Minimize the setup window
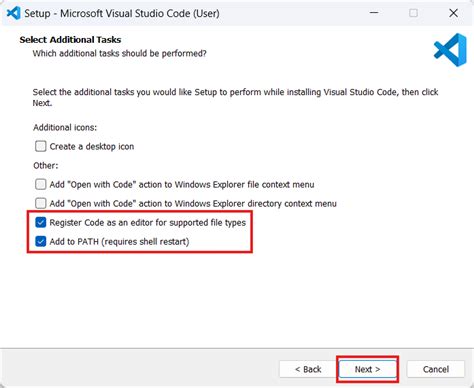Screen dimensions: 474x388 (x=374, y=13)
